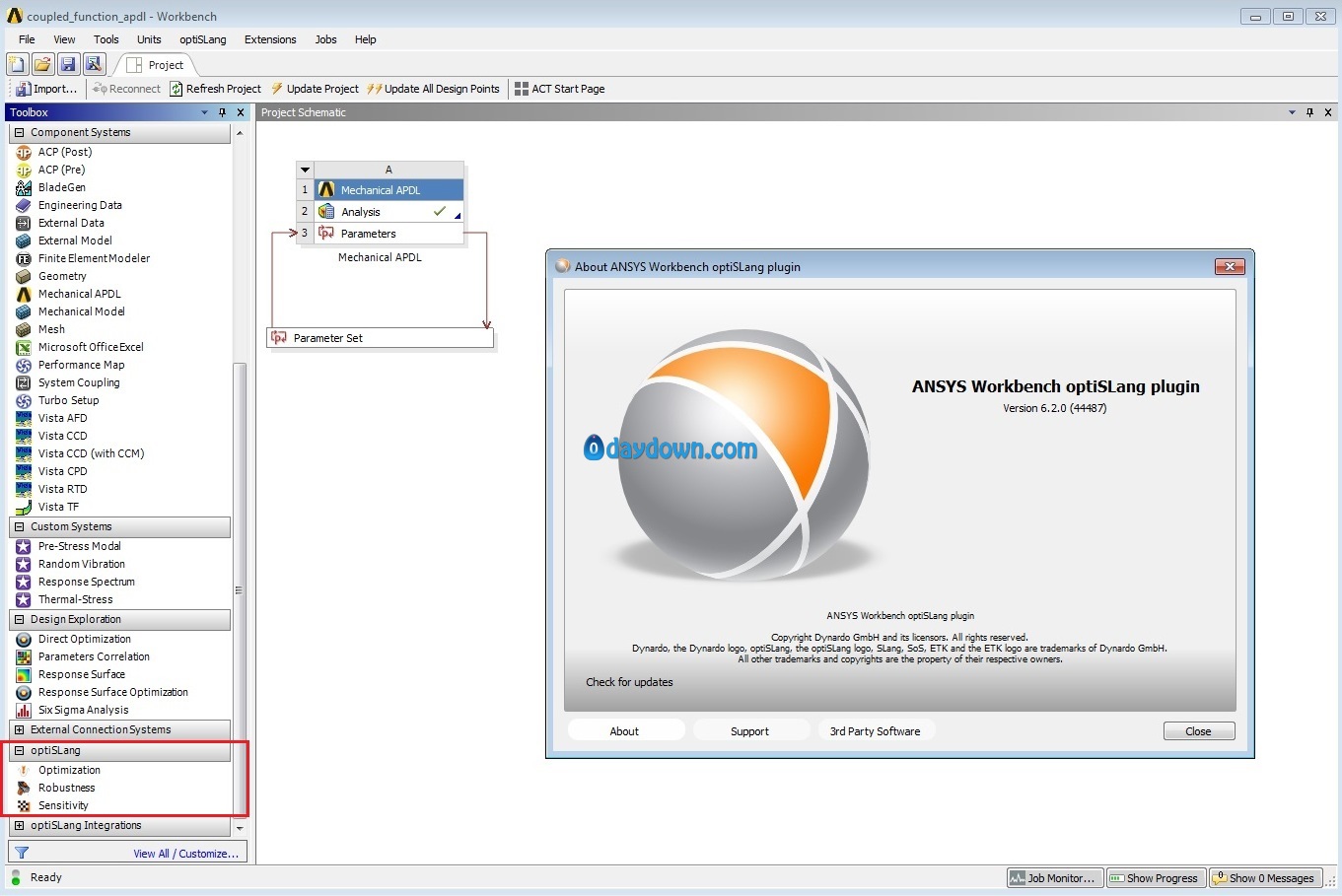
Task: Select the Mechanical Model icon
Action: [24, 311]
